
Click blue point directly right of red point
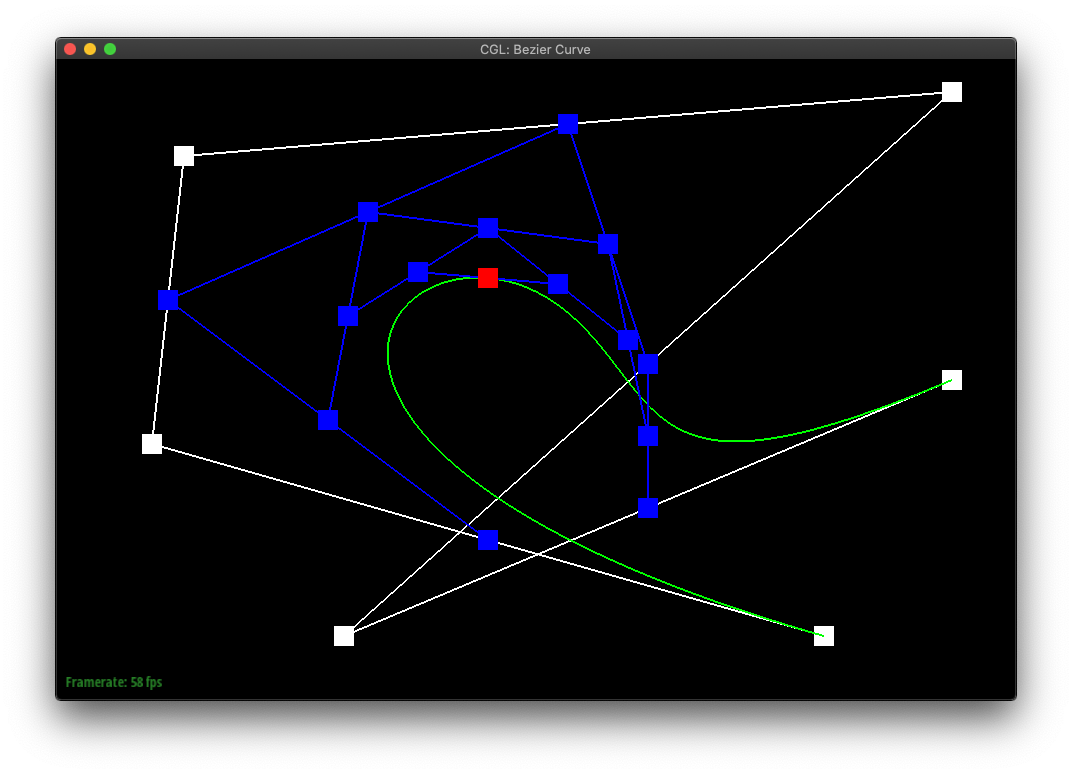click(558, 284)
